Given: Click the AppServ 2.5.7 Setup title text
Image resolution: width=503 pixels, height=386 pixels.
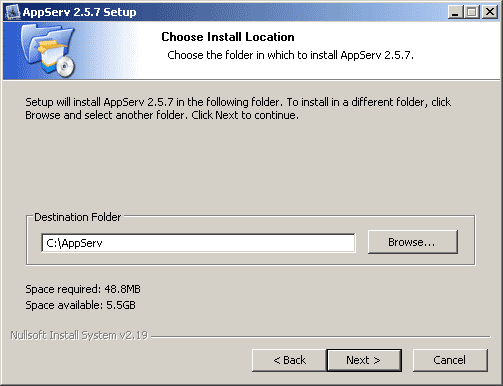Looking at the screenshot, I should tap(79, 12).
